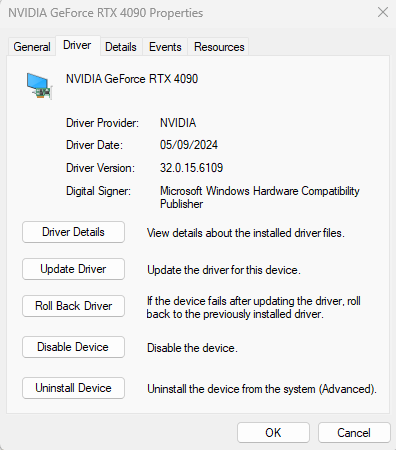Close the Properties dialog with the X

tap(383, 12)
